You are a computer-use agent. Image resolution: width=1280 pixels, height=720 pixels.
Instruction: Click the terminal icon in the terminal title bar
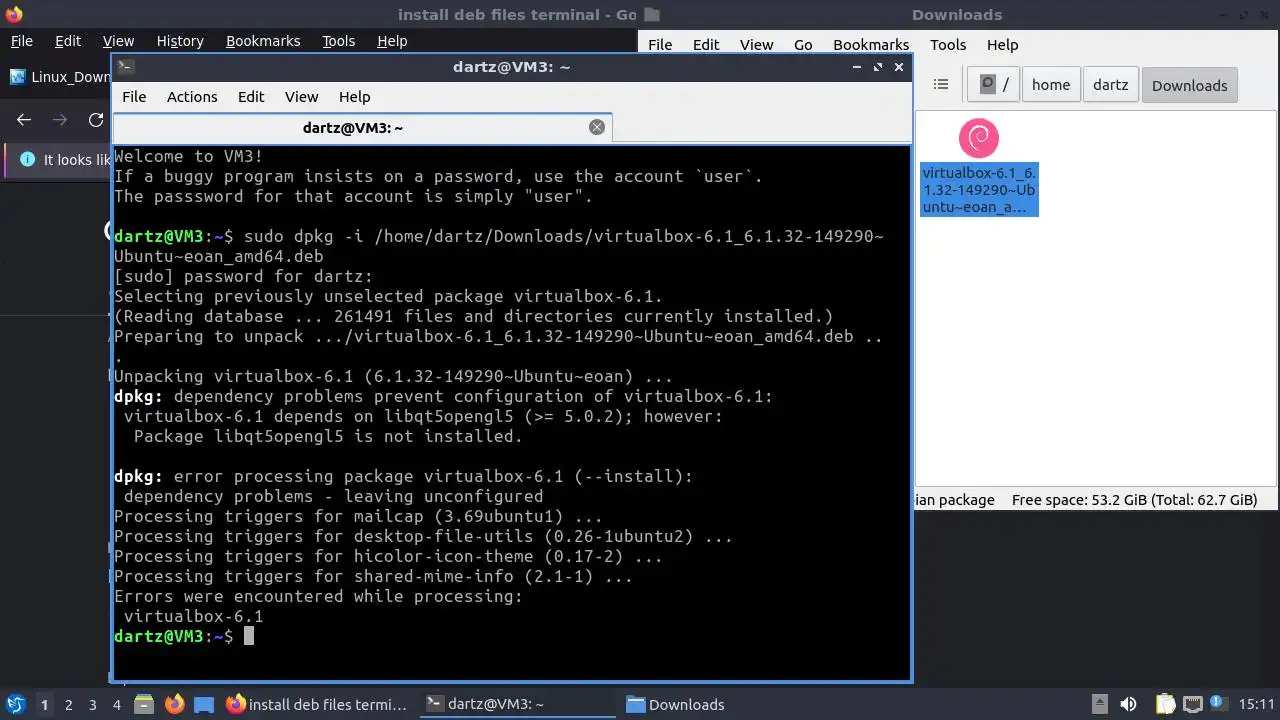coord(125,67)
